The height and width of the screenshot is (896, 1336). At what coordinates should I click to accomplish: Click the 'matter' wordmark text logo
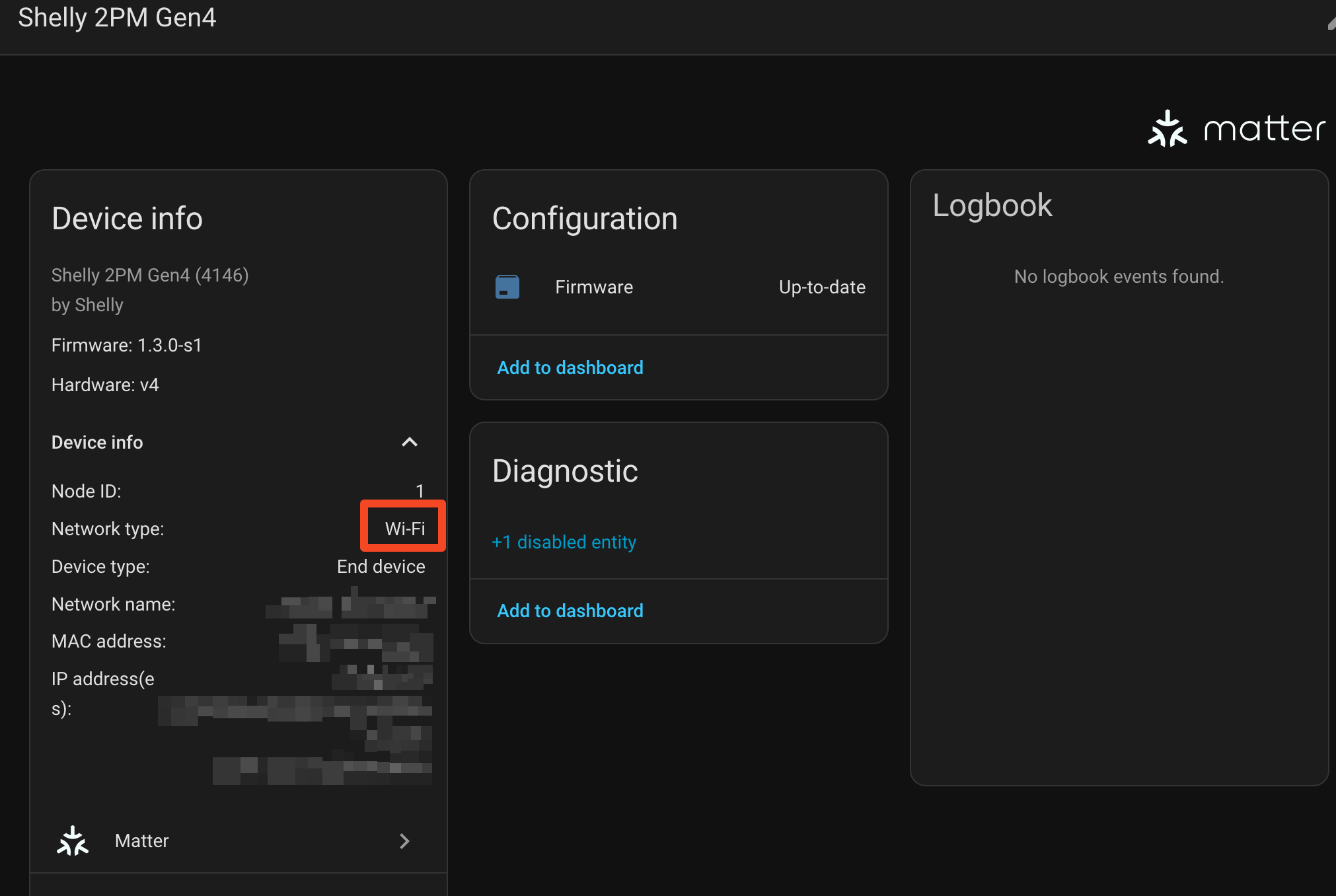coord(1264,129)
